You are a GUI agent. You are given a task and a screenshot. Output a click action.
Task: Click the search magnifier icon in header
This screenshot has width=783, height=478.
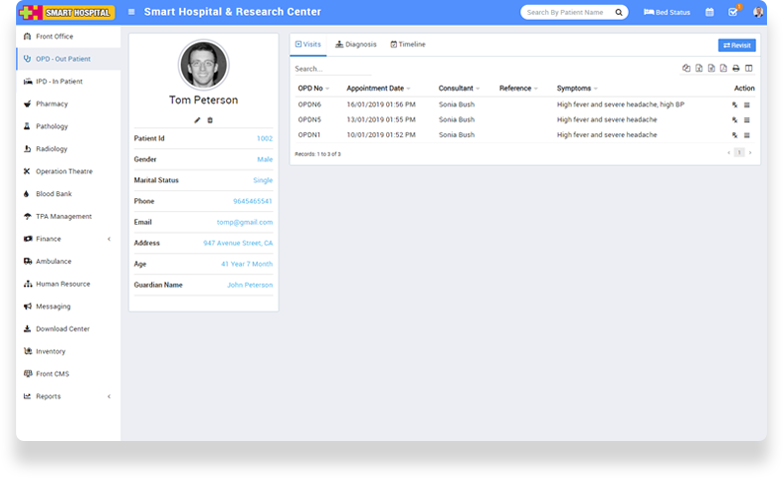(x=619, y=12)
